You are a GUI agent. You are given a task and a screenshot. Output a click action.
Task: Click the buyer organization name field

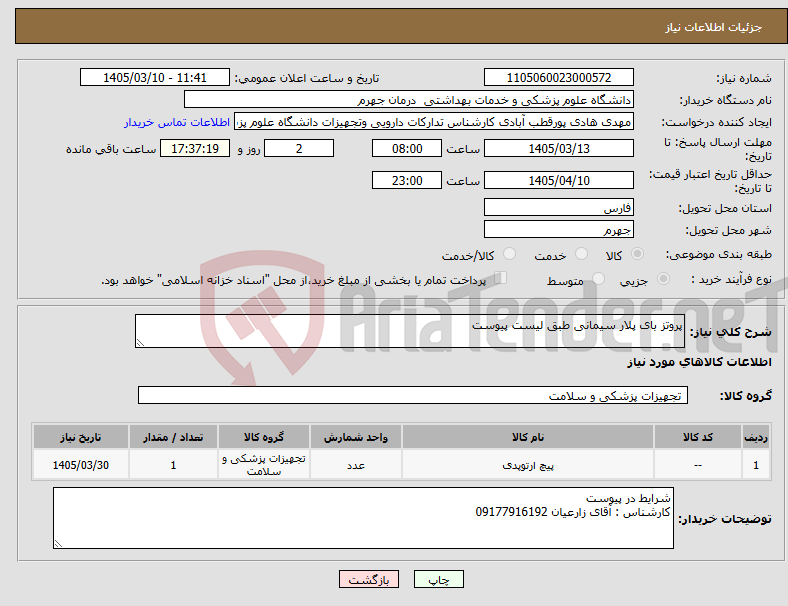(409, 99)
